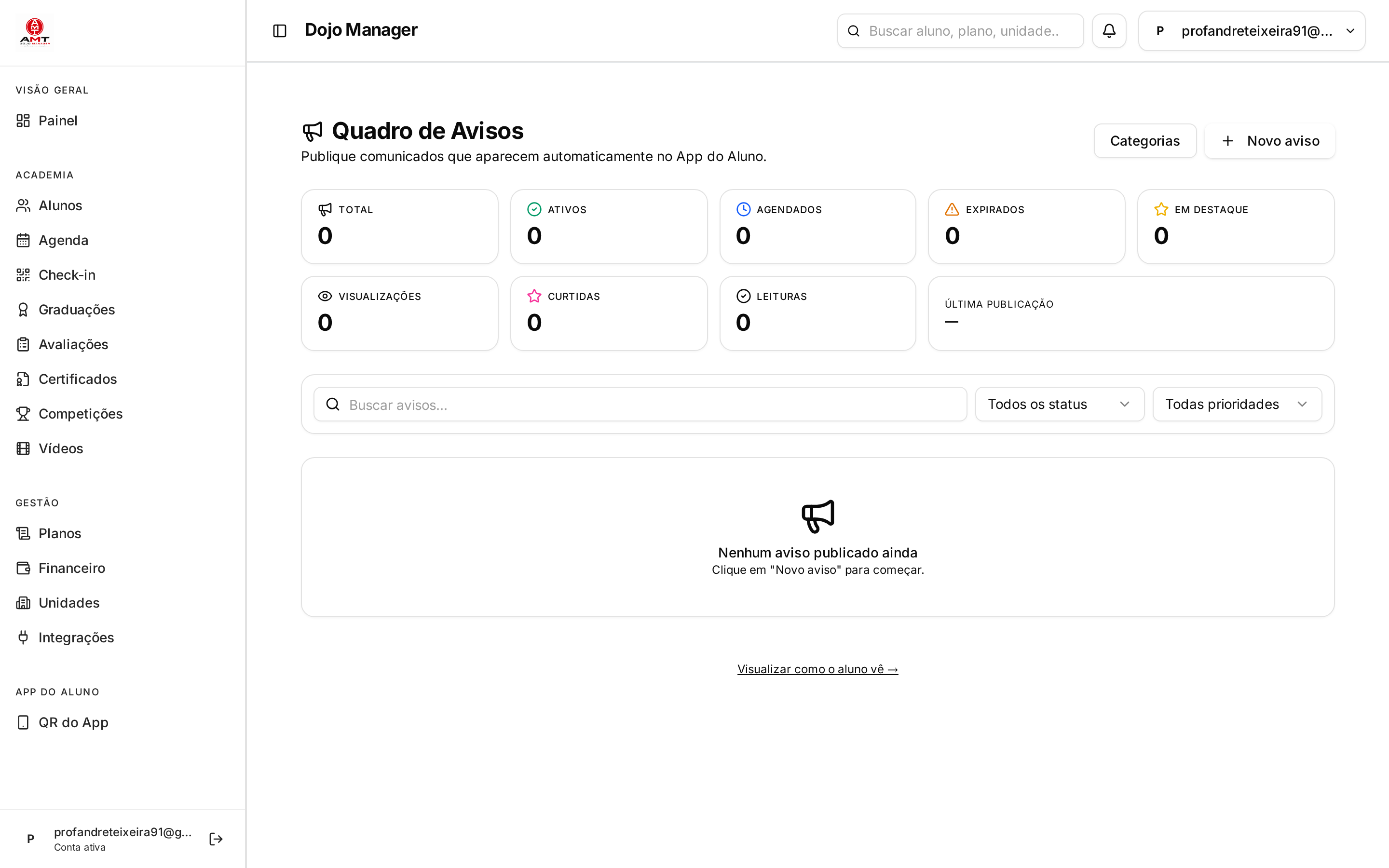Open the Todos os status dropdown
The height and width of the screenshot is (868, 1389).
tap(1060, 404)
